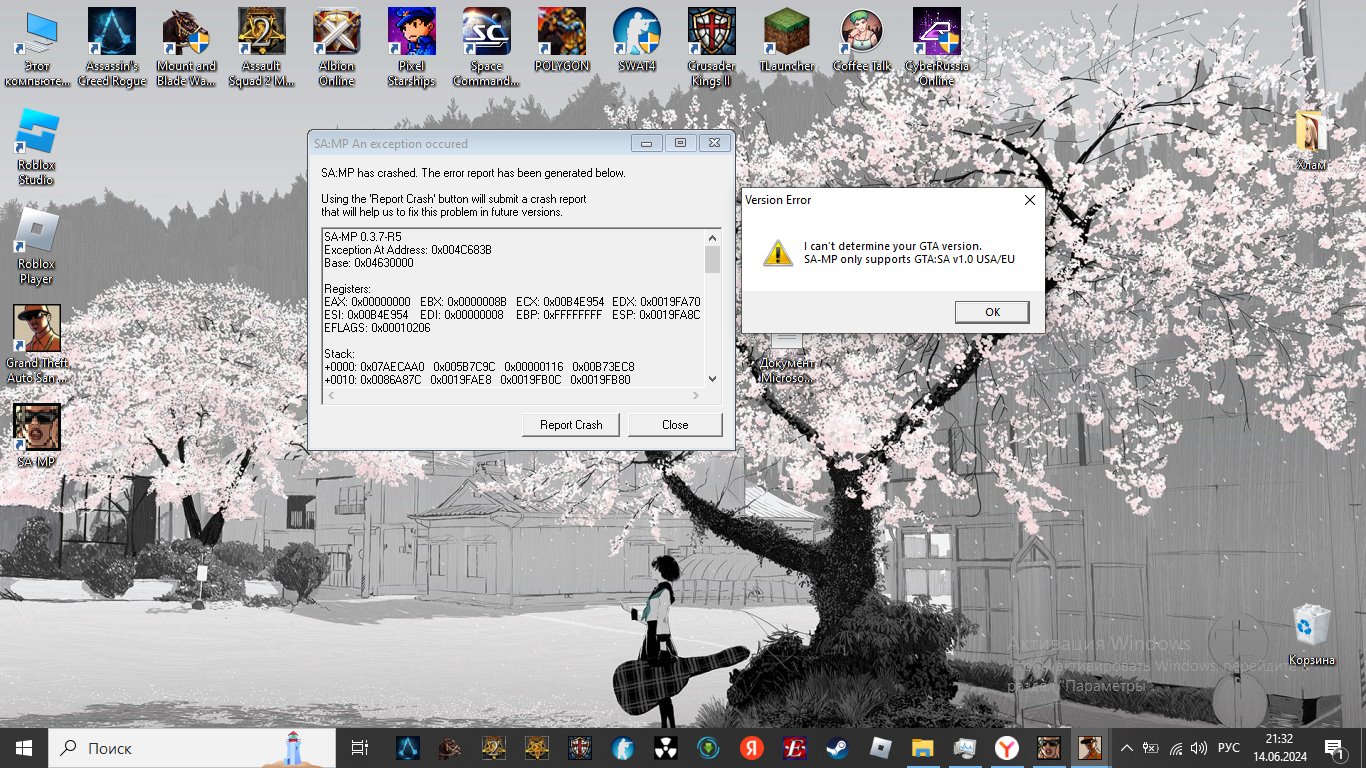This screenshot has width=1366, height=768.
Task: Open the Pixel Starships desktop icon
Action: [411, 34]
